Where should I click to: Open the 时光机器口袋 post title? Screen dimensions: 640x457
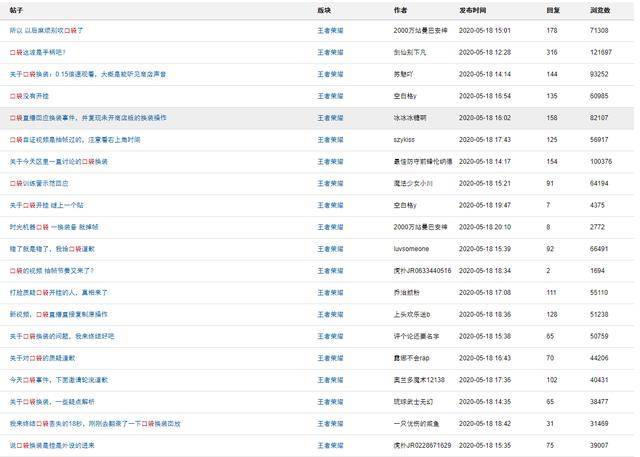pyautogui.click(x=54, y=227)
